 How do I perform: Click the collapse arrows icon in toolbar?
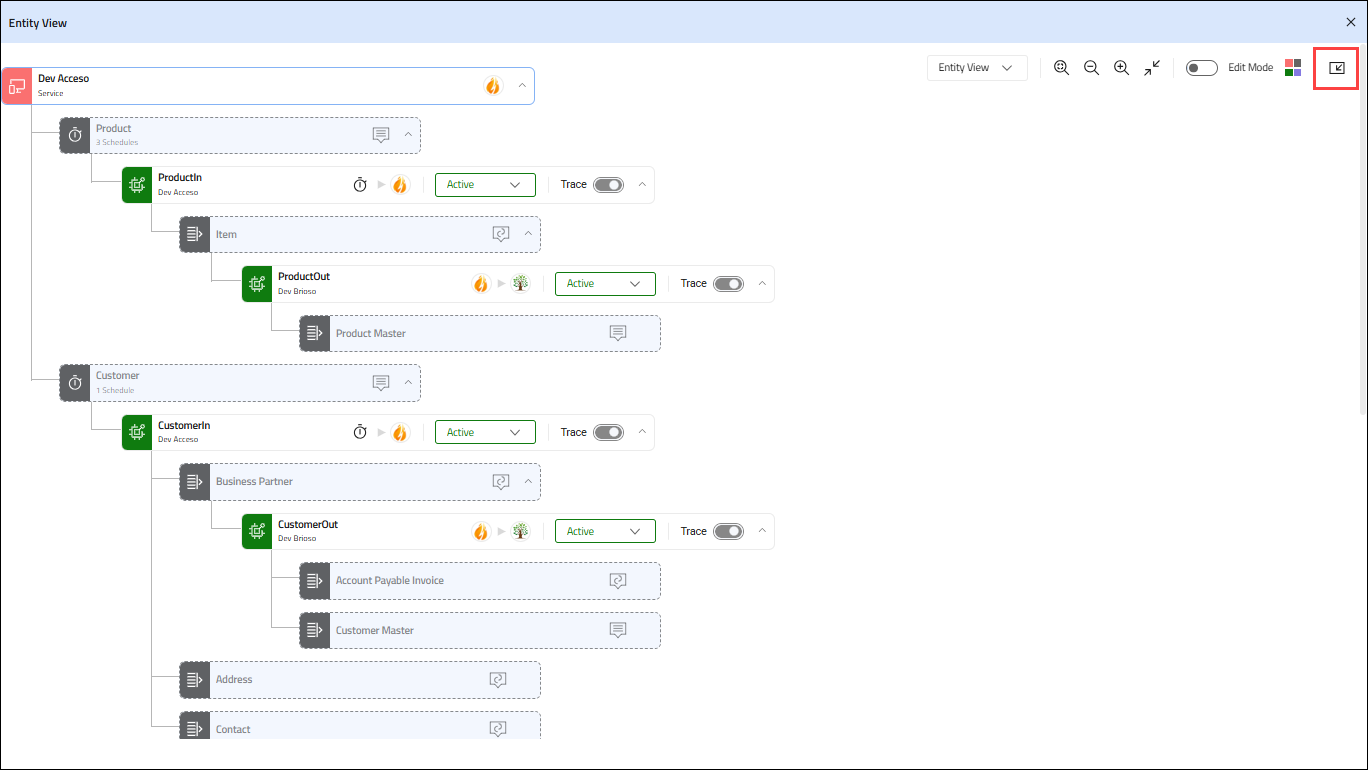tap(1152, 68)
